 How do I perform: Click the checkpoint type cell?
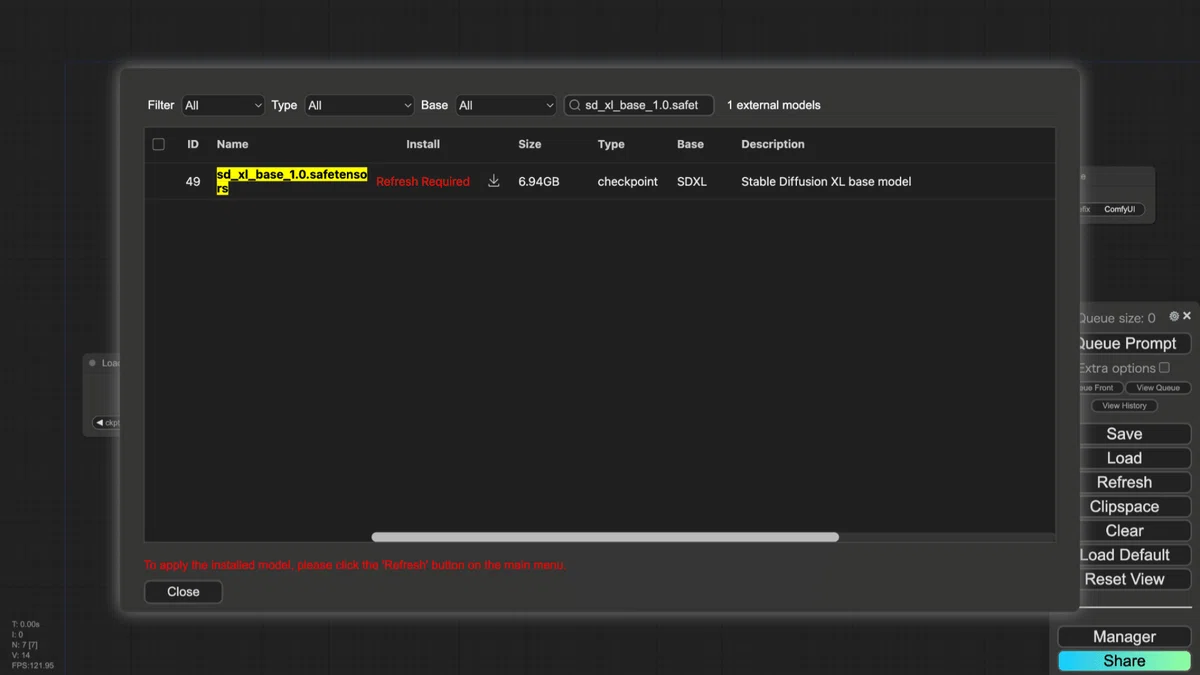point(628,181)
